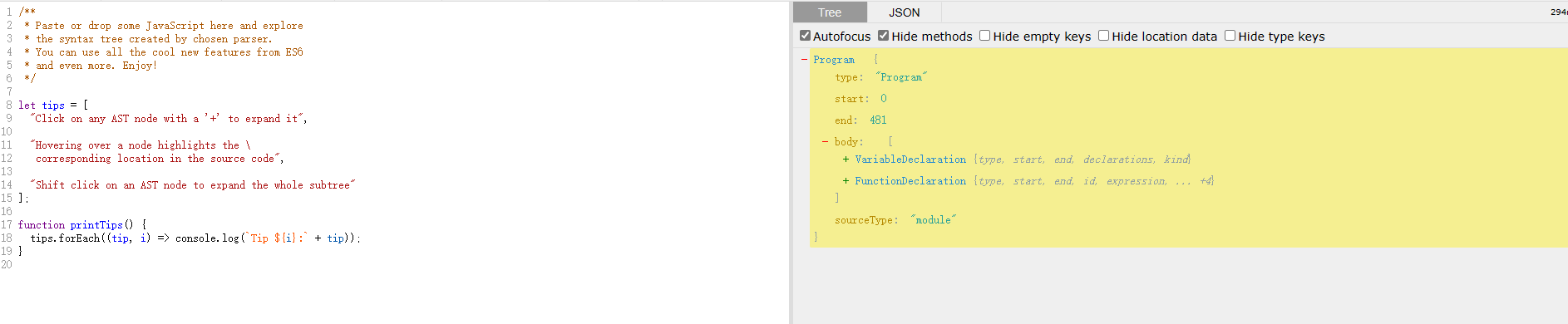Click the sourceType key in tree
Screen dimensions: 1568x324
(x=864, y=220)
